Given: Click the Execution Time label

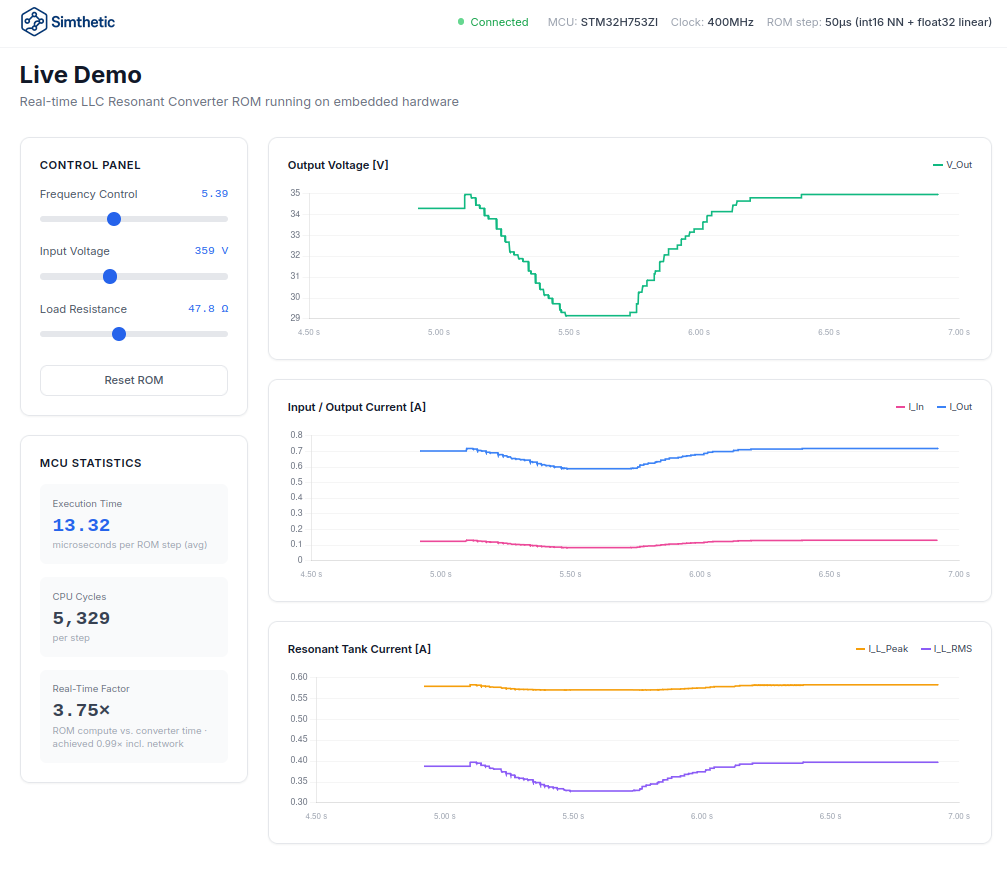Looking at the screenshot, I should 87,503.
